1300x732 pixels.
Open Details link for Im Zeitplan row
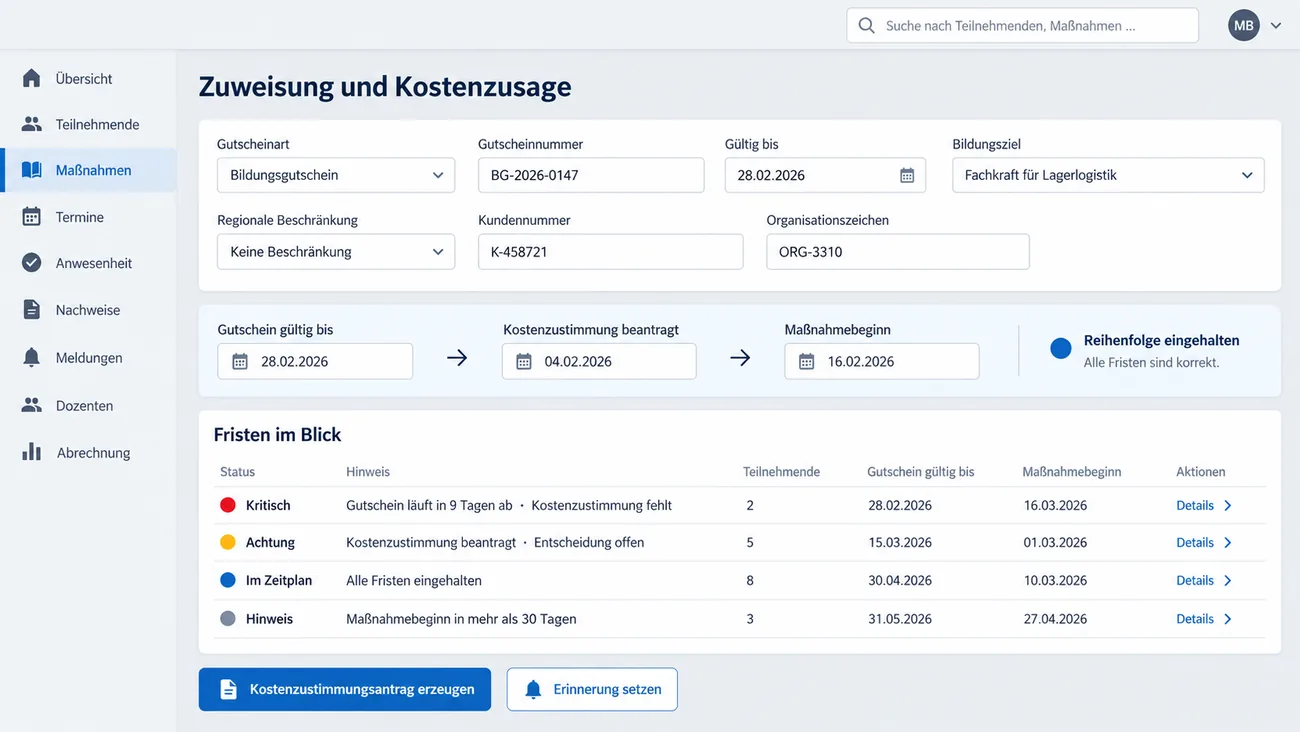pos(1195,580)
